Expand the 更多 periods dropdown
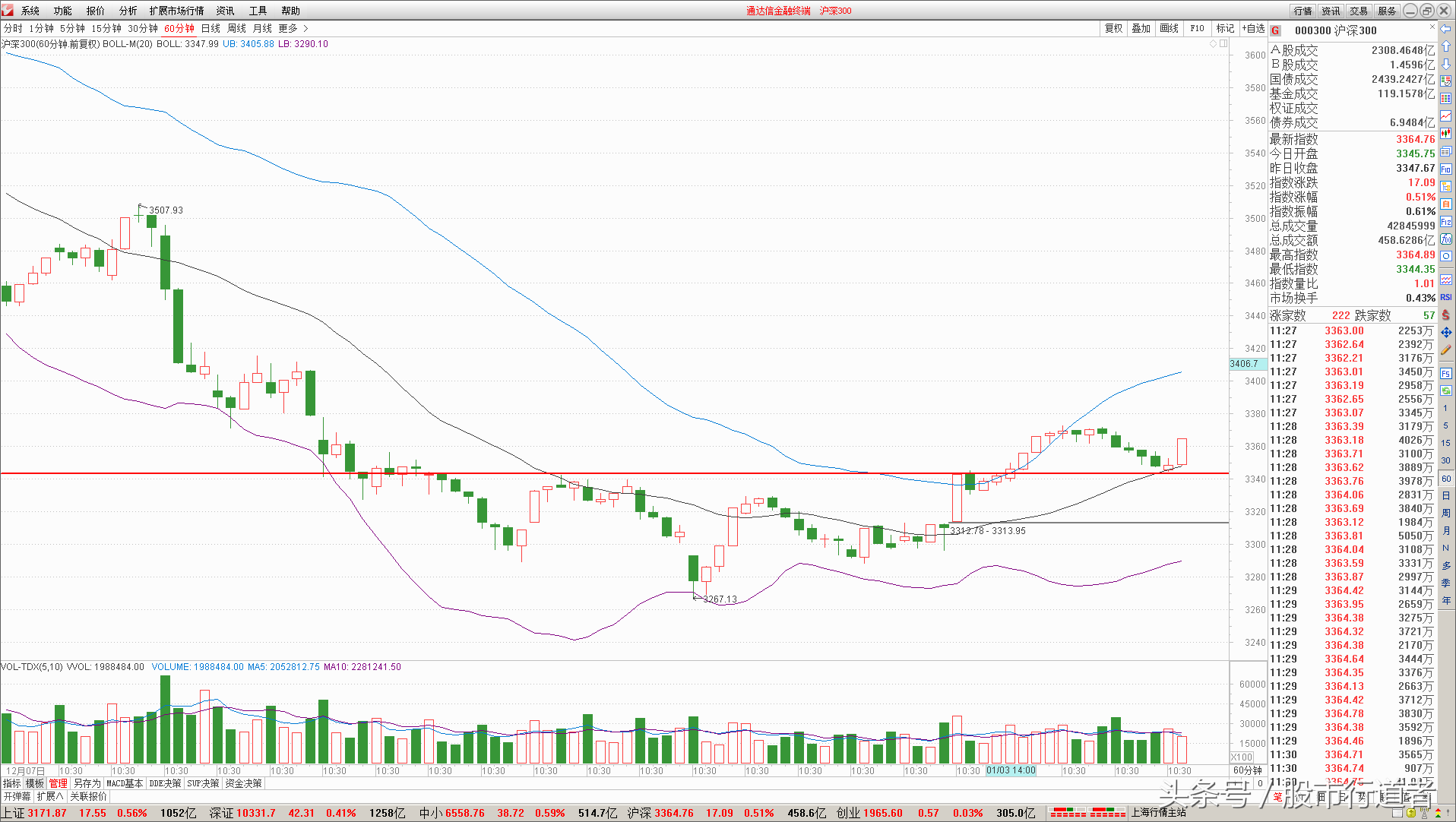The image size is (1456, 822). 293,28
